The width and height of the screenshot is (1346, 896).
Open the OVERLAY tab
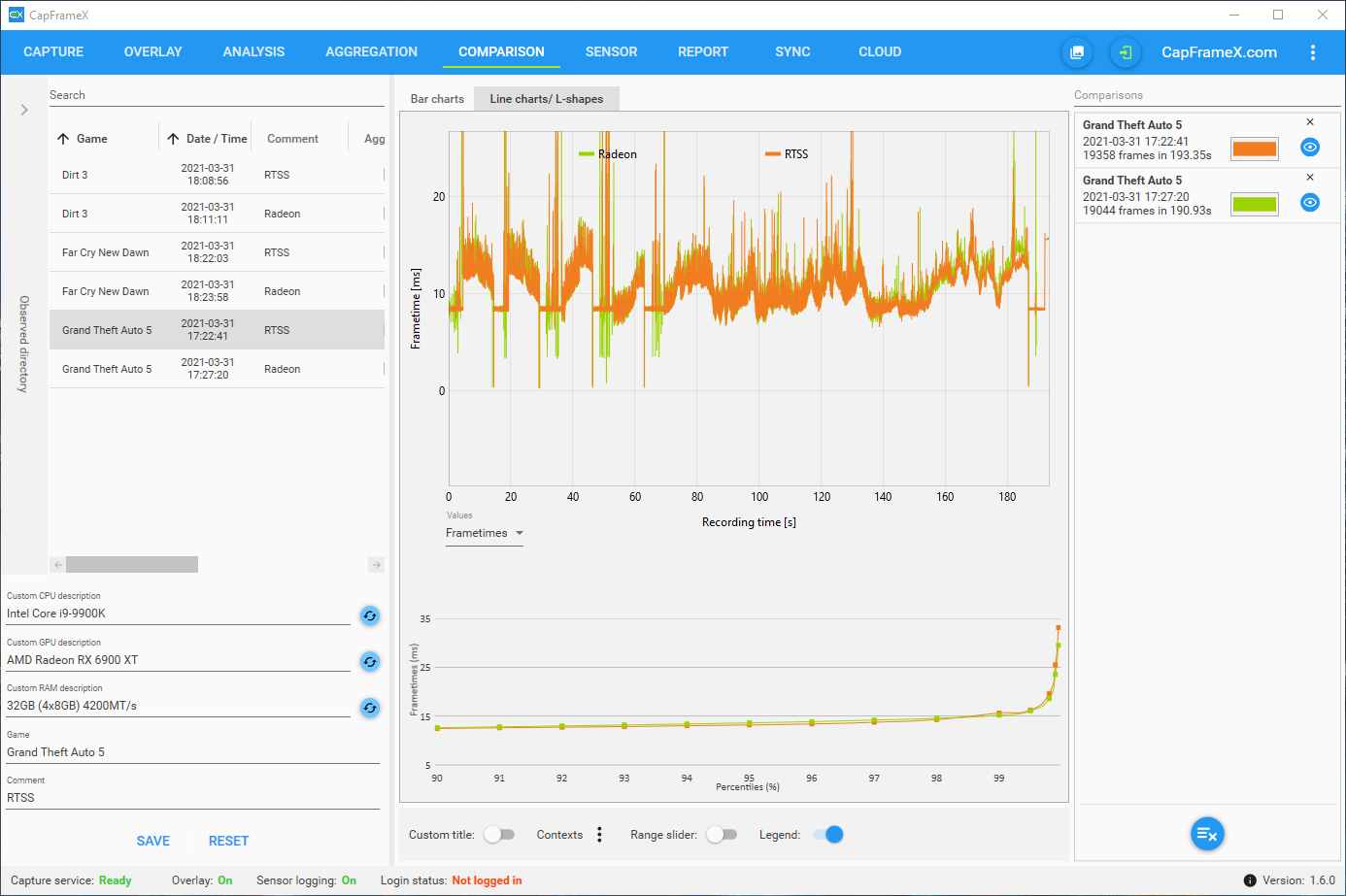pos(152,52)
